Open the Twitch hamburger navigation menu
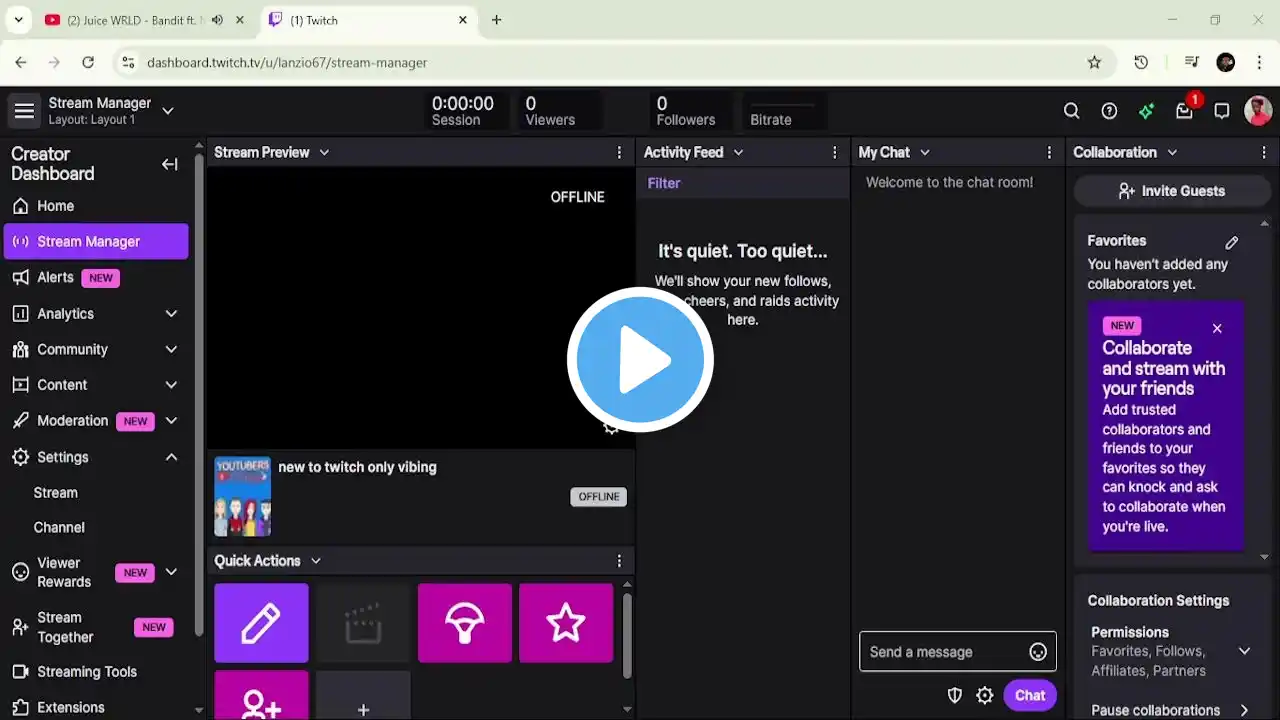This screenshot has height=720, width=1280. point(25,111)
